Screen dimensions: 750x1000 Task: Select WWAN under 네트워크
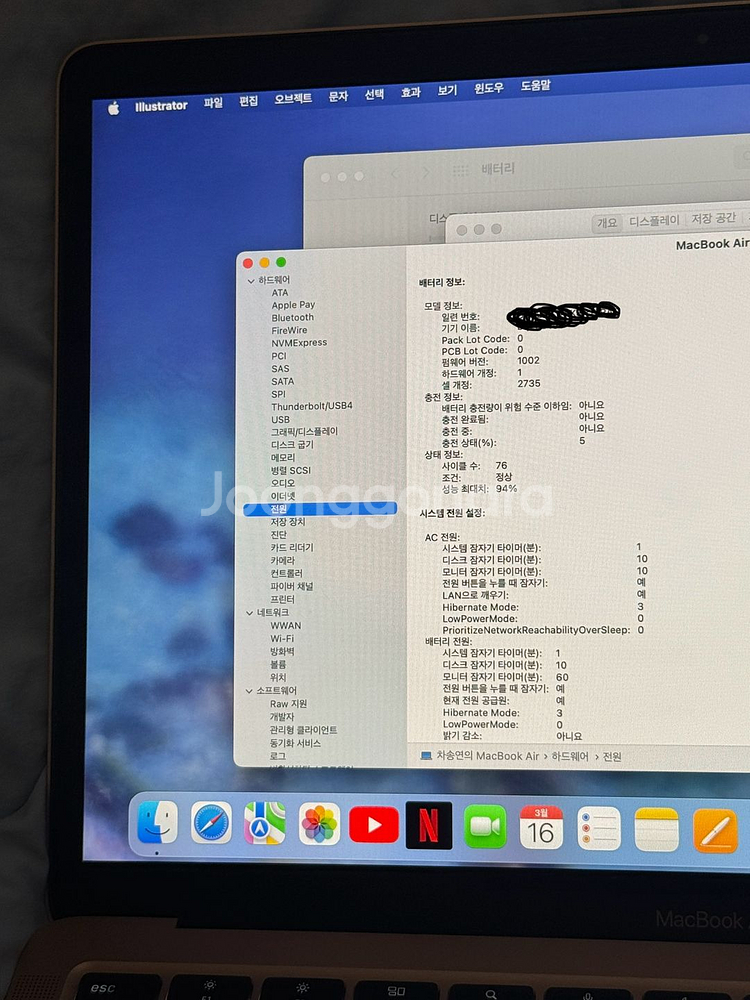tap(286, 626)
